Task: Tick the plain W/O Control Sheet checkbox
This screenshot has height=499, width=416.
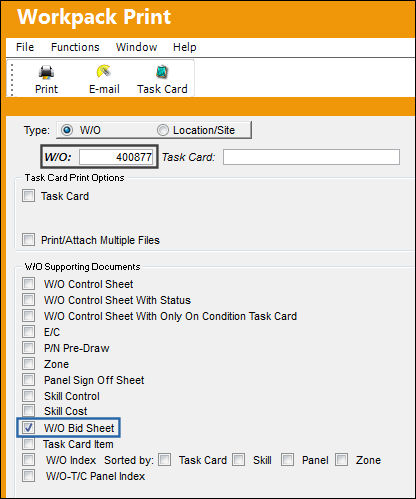Action: tap(28, 284)
